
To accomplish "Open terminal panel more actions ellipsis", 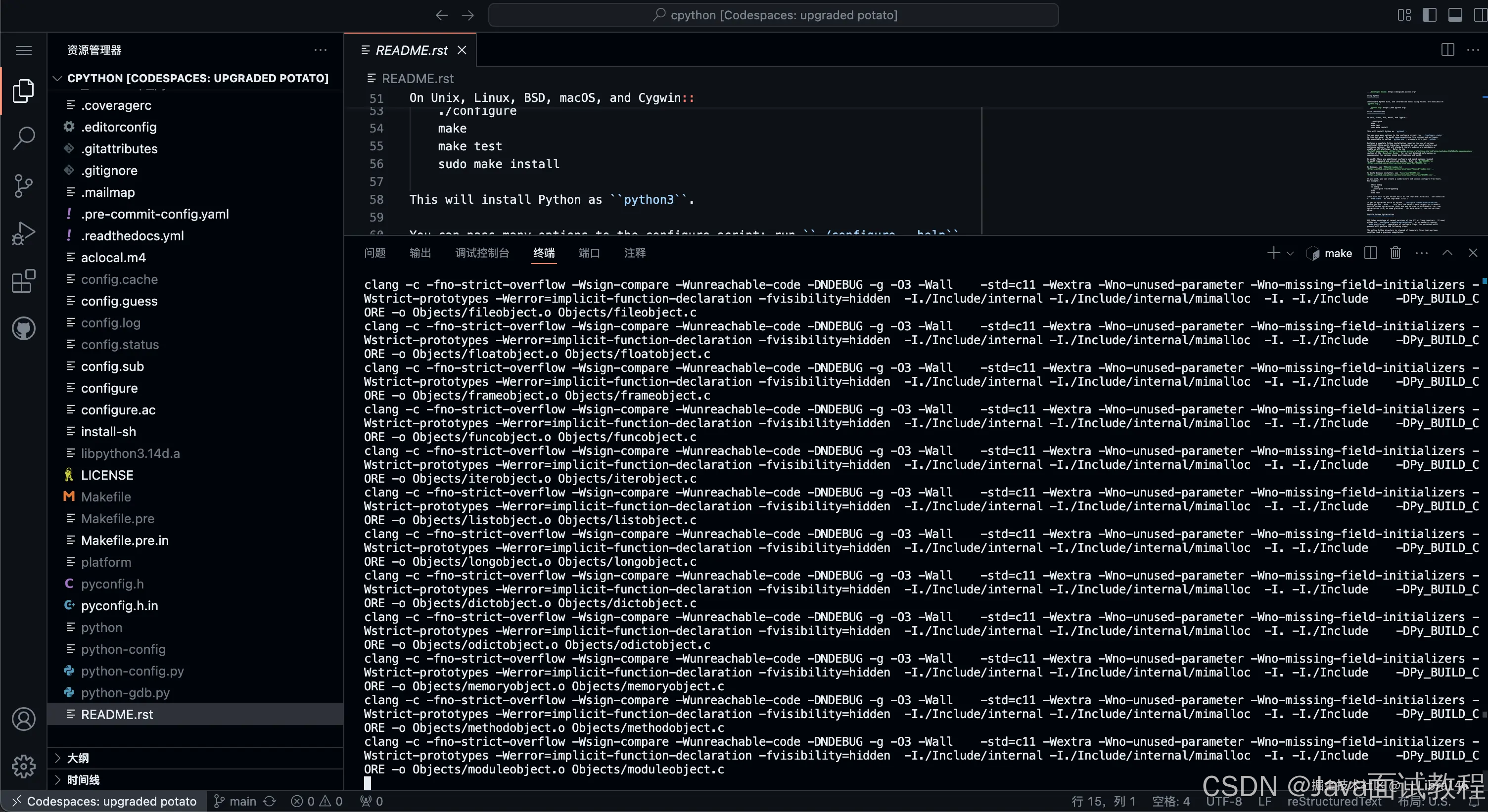I will click(1422, 253).
